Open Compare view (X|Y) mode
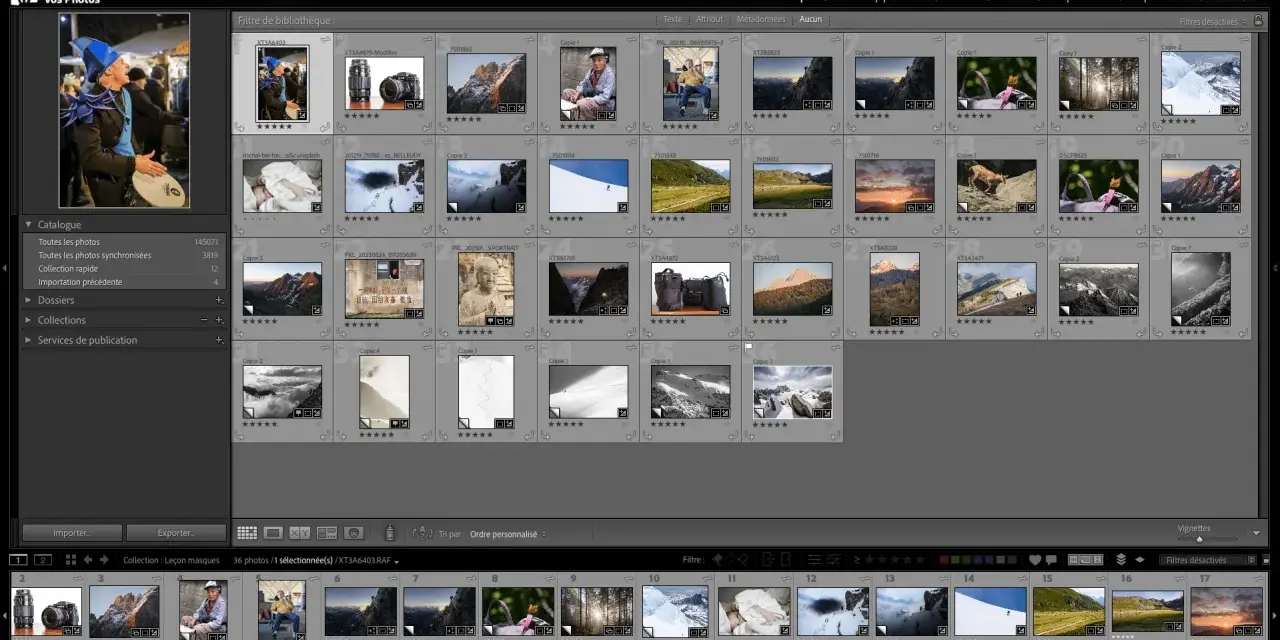 [300, 533]
